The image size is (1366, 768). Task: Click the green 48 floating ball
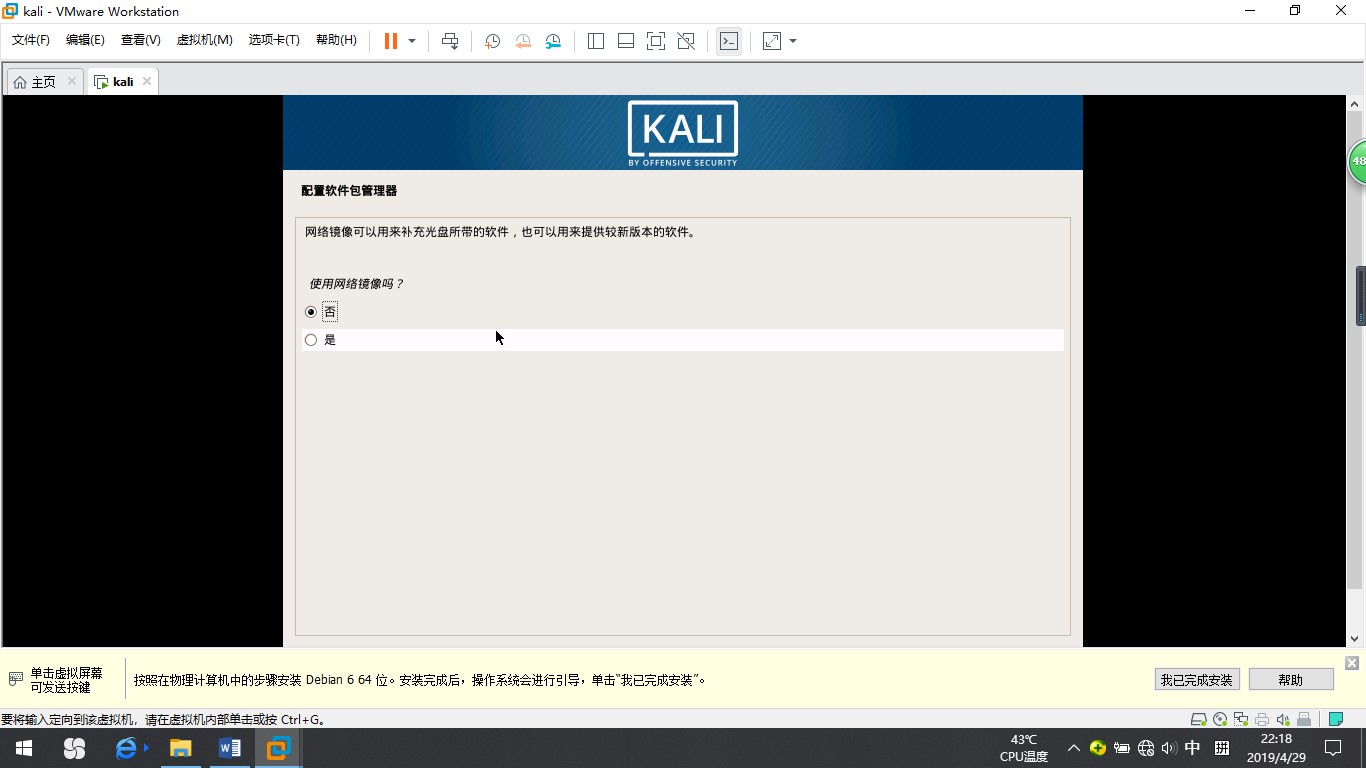point(1357,161)
